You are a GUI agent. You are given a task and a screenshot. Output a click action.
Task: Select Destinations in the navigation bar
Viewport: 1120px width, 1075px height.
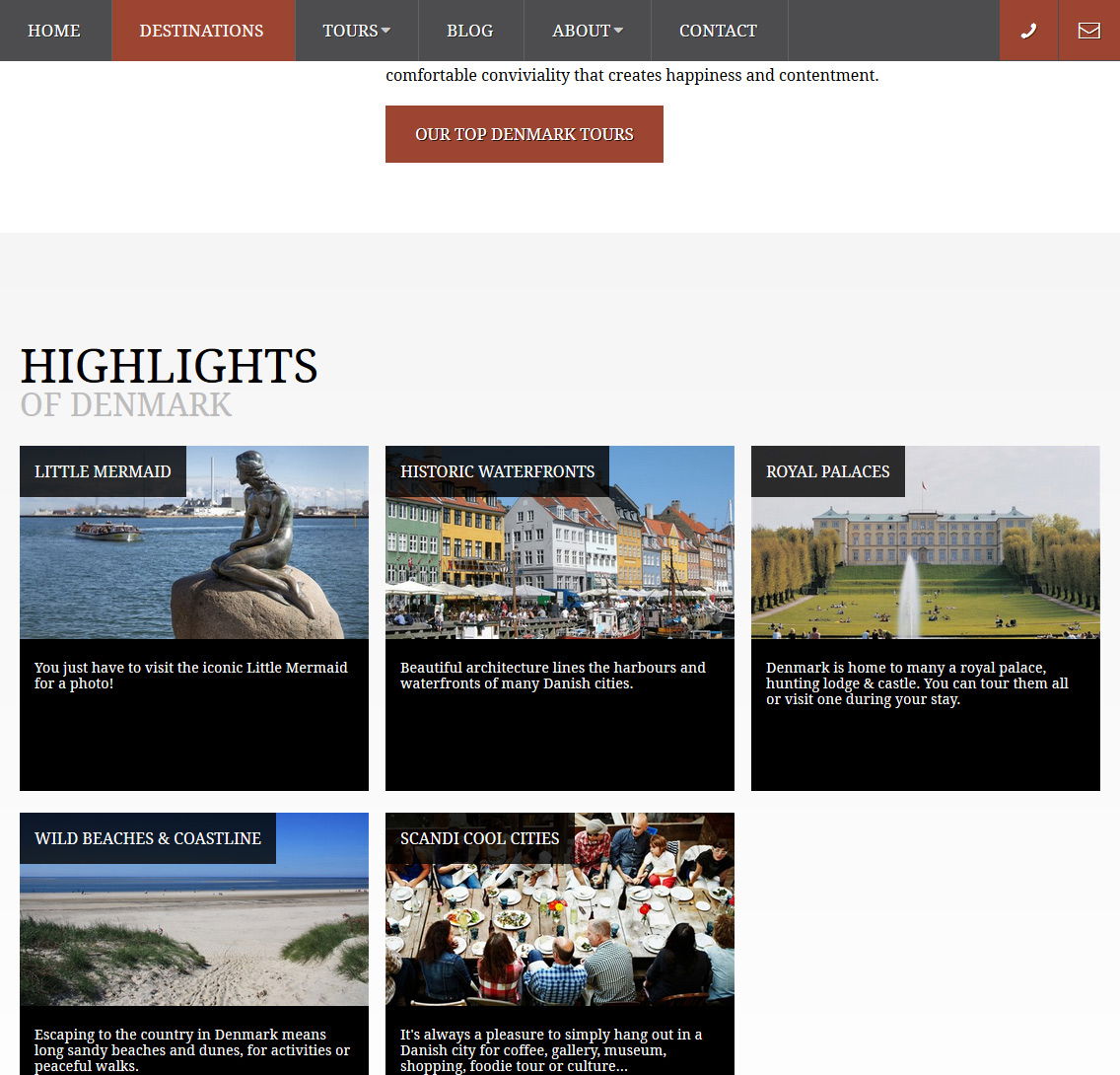click(x=201, y=31)
